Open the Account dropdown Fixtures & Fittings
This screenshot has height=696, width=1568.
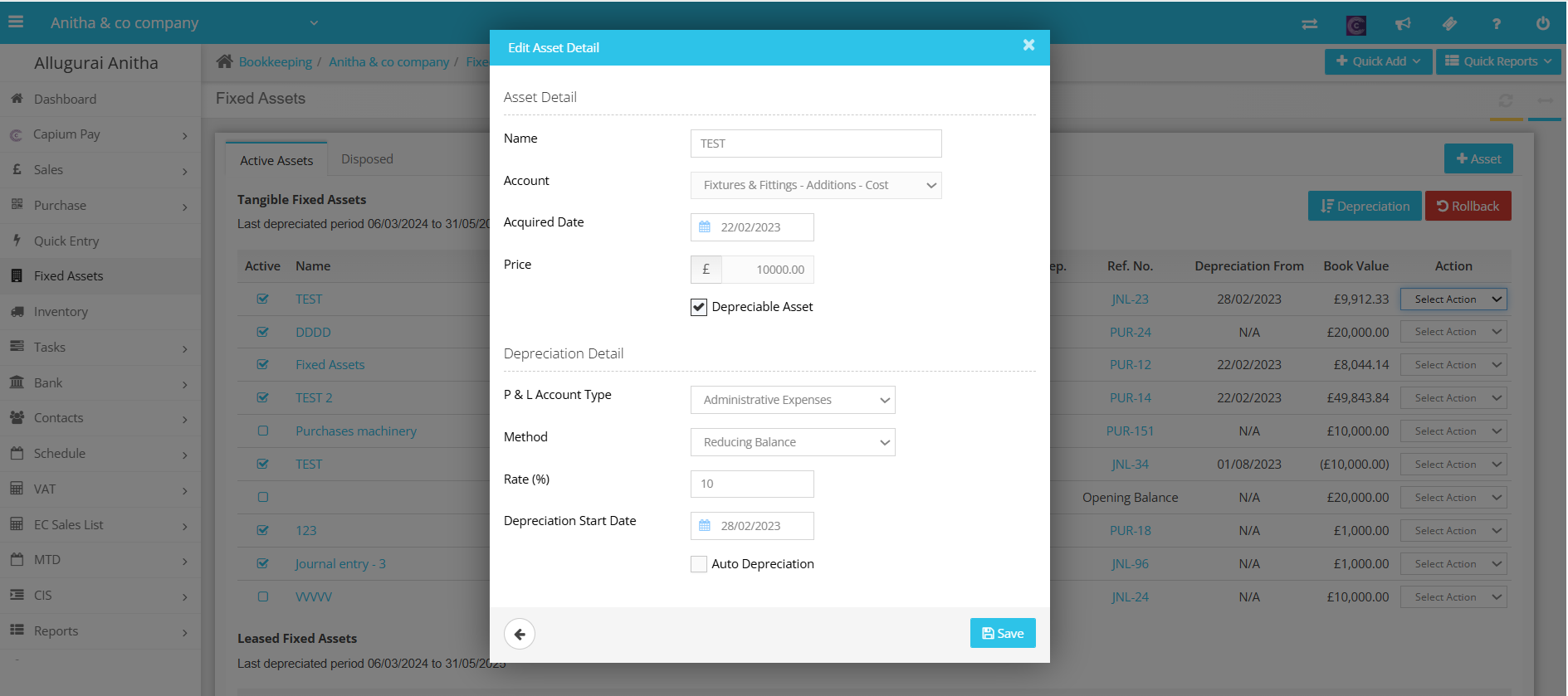click(816, 185)
